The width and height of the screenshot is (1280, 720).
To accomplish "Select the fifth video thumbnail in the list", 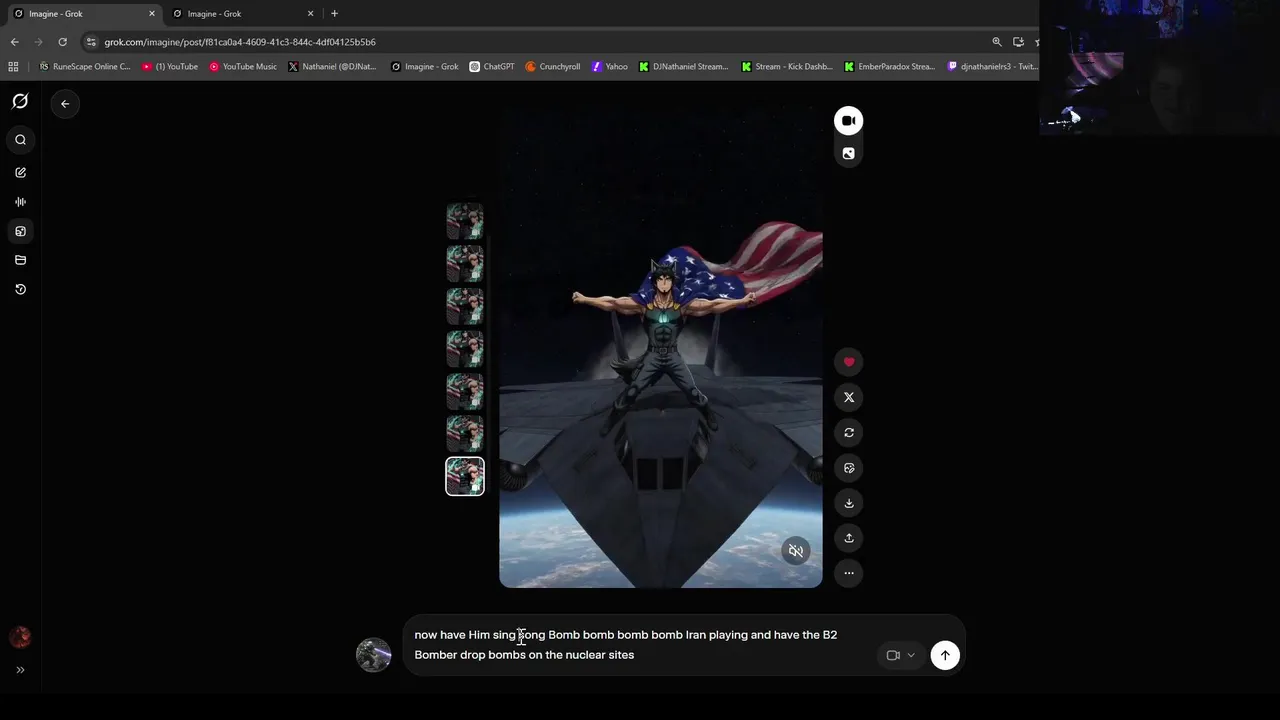I will click(465, 391).
